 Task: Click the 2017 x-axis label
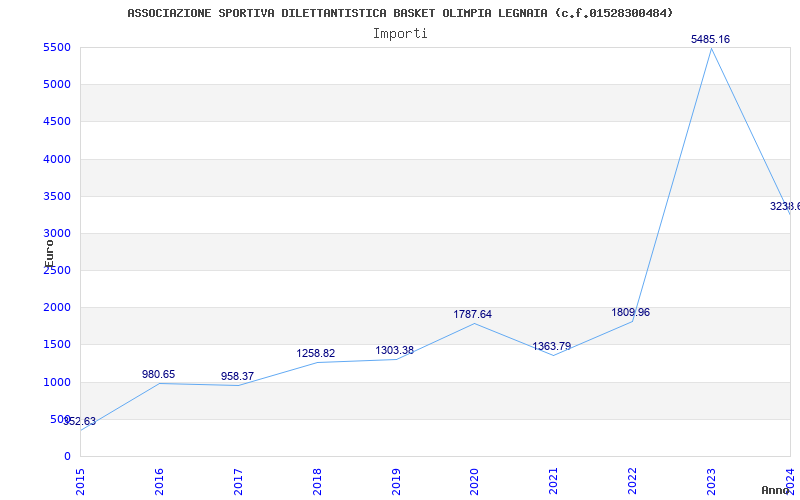(x=238, y=482)
